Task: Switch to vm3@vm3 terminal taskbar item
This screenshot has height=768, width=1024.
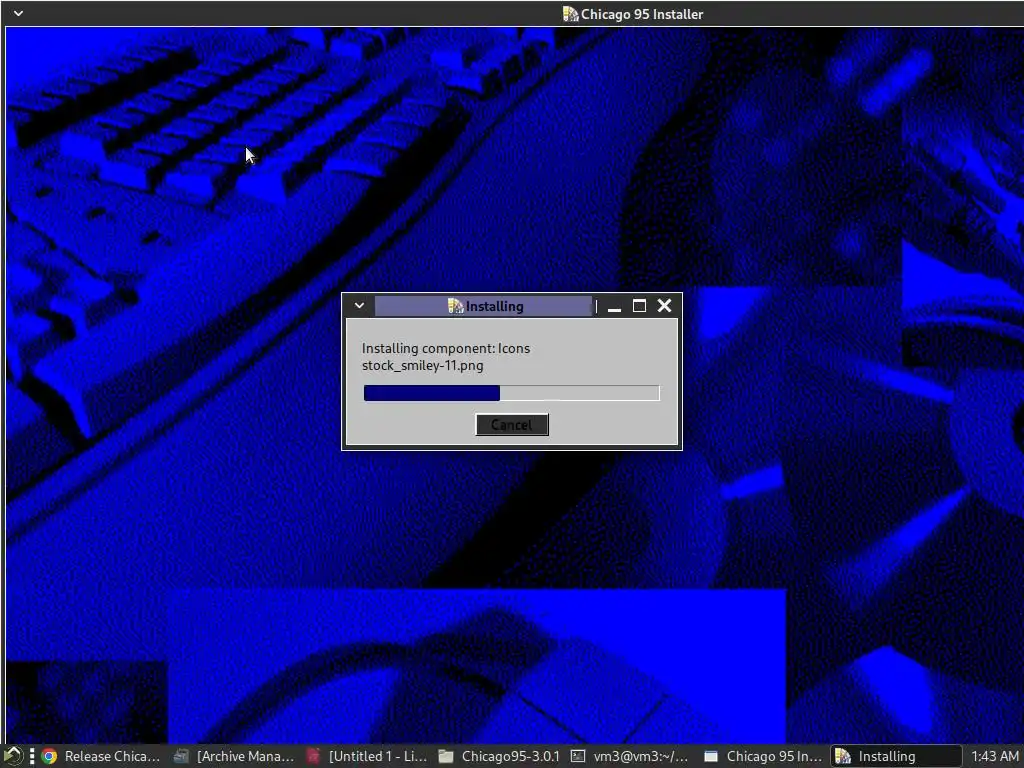Action: [630, 756]
